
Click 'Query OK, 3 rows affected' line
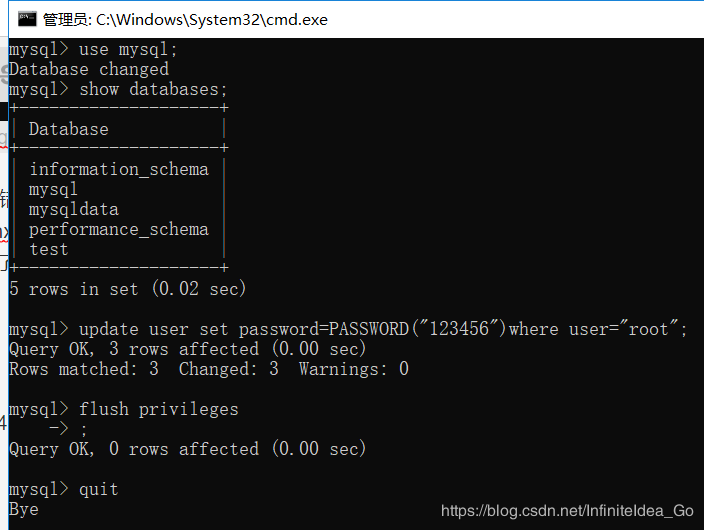[x=188, y=349]
